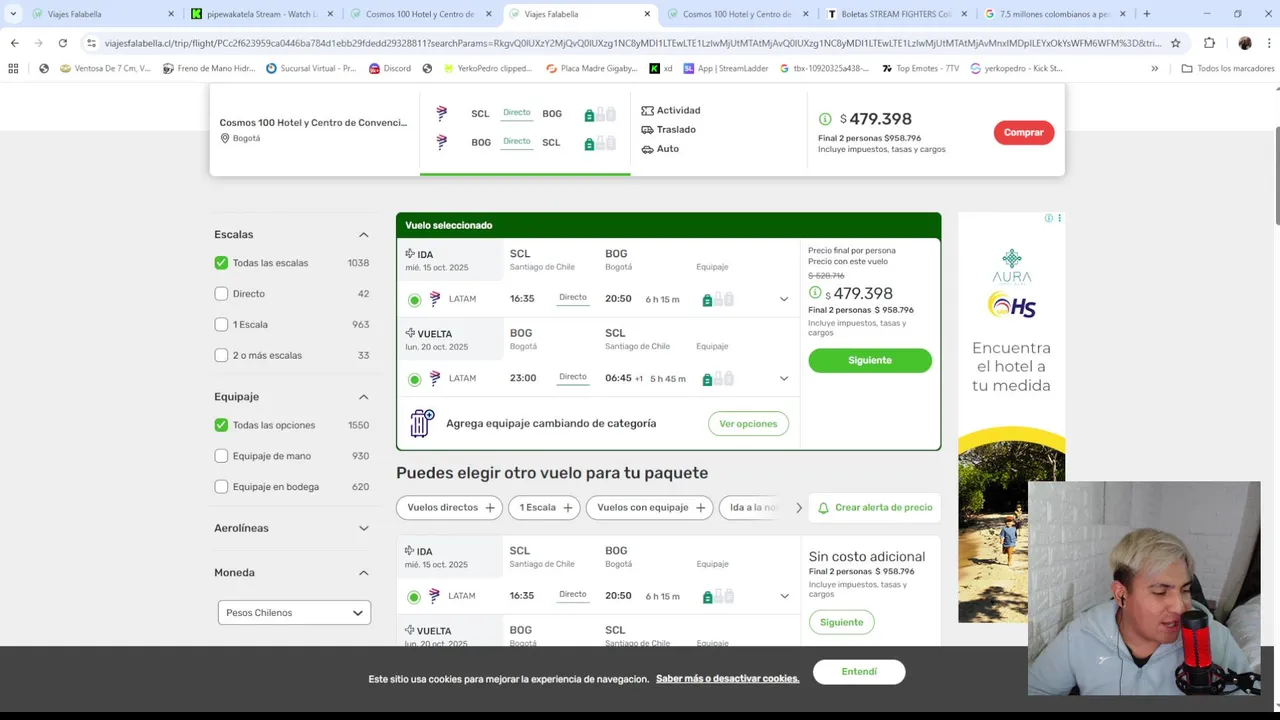Select the Traslado option
This screenshot has width=1280, height=720.
(668, 129)
